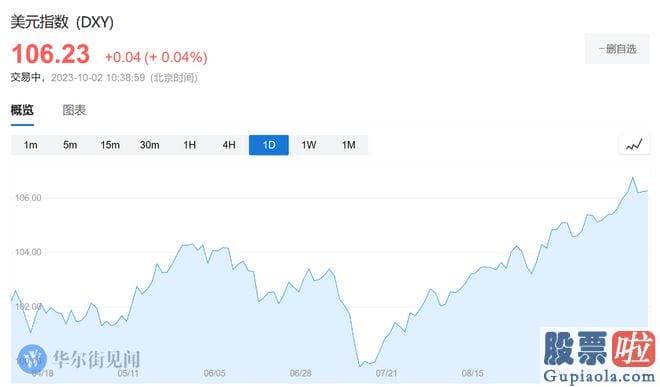
Task: Pick the 1M timeframe
Action: pyautogui.click(x=349, y=145)
